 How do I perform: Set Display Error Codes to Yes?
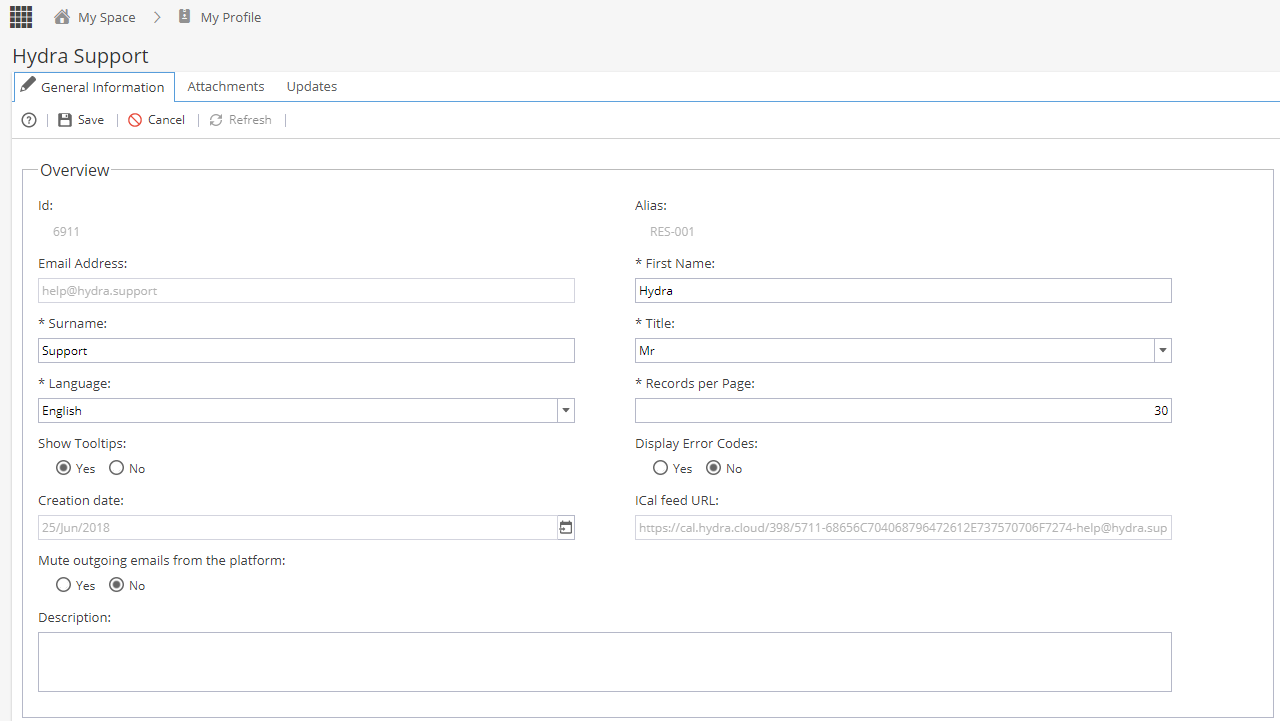click(x=660, y=468)
